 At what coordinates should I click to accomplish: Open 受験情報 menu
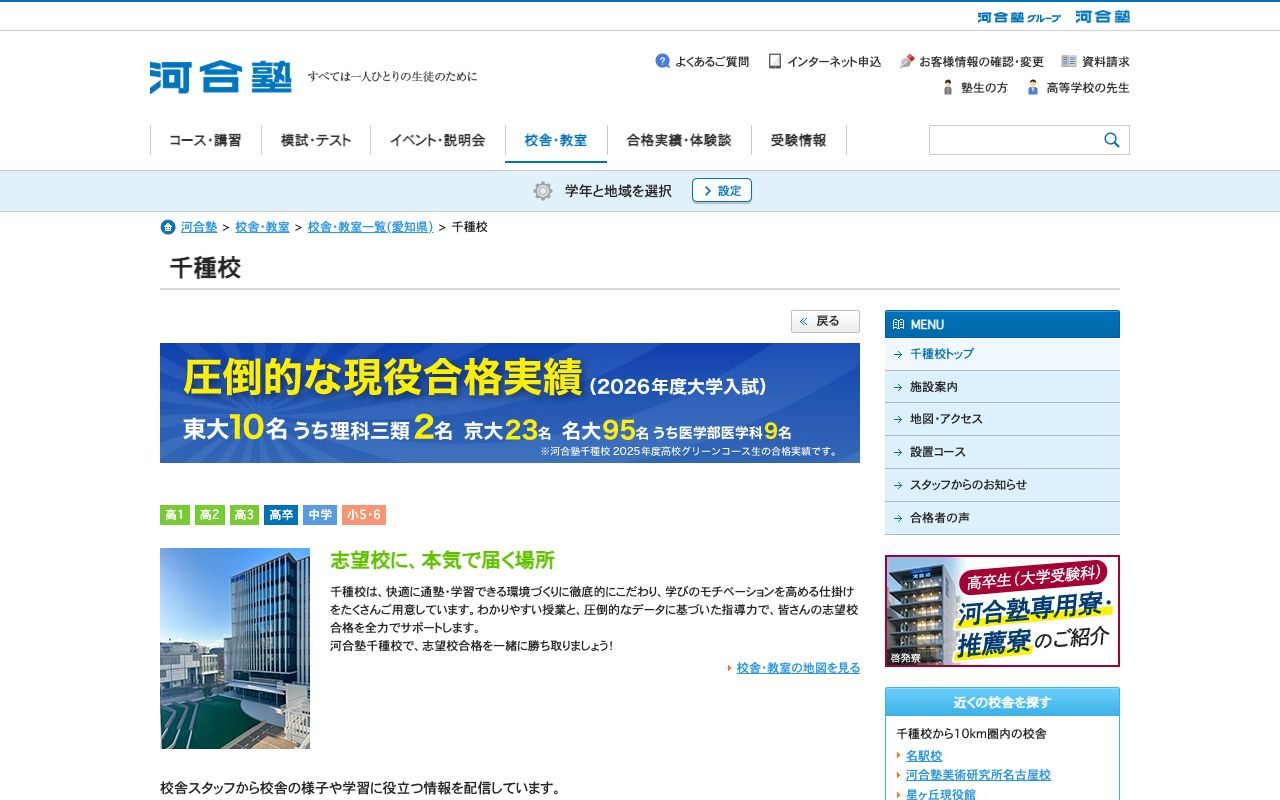coord(799,140)
